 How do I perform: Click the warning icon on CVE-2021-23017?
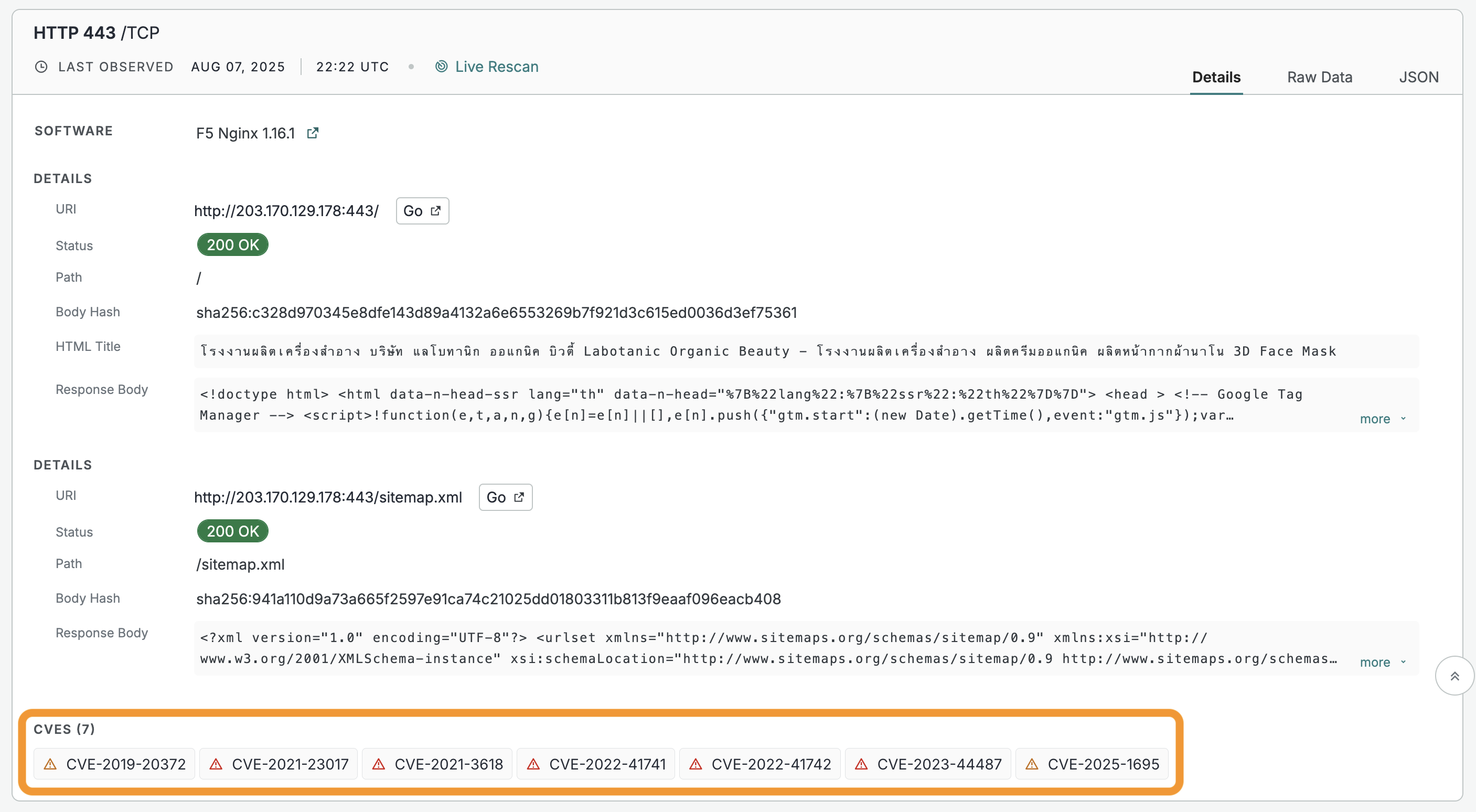[216, 764]
